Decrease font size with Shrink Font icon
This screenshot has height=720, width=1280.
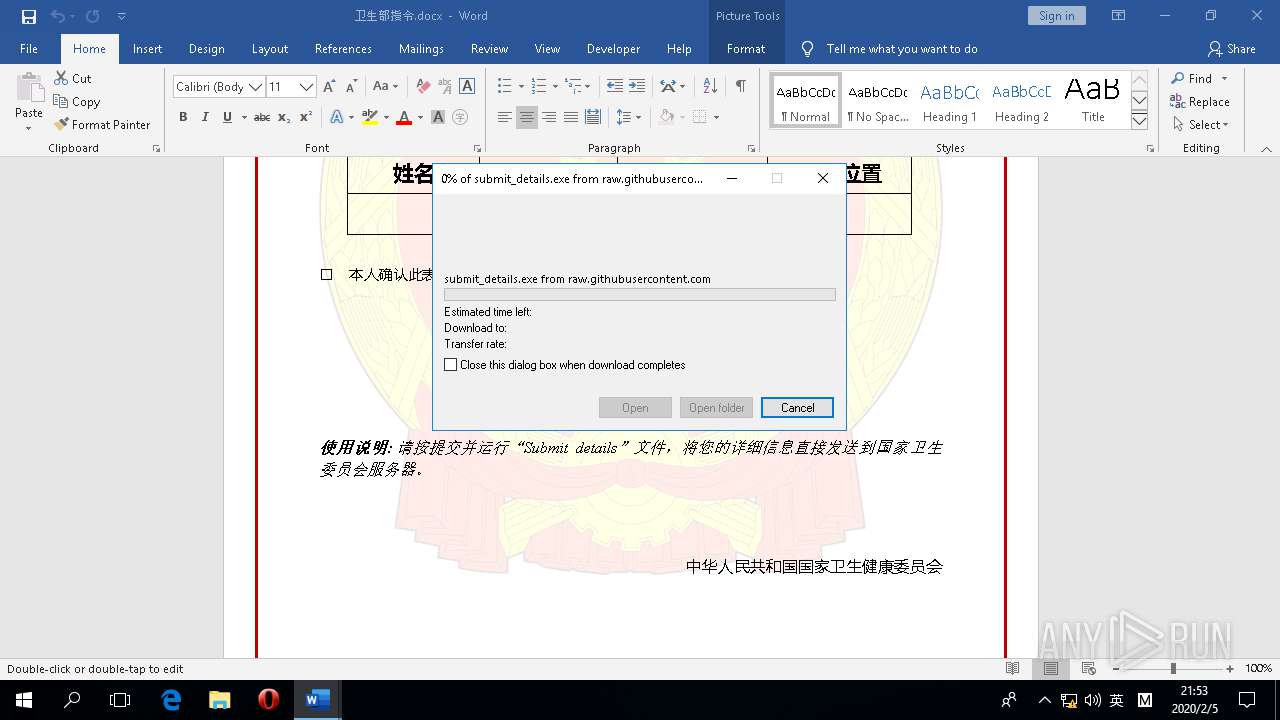(x=350, y=87)
